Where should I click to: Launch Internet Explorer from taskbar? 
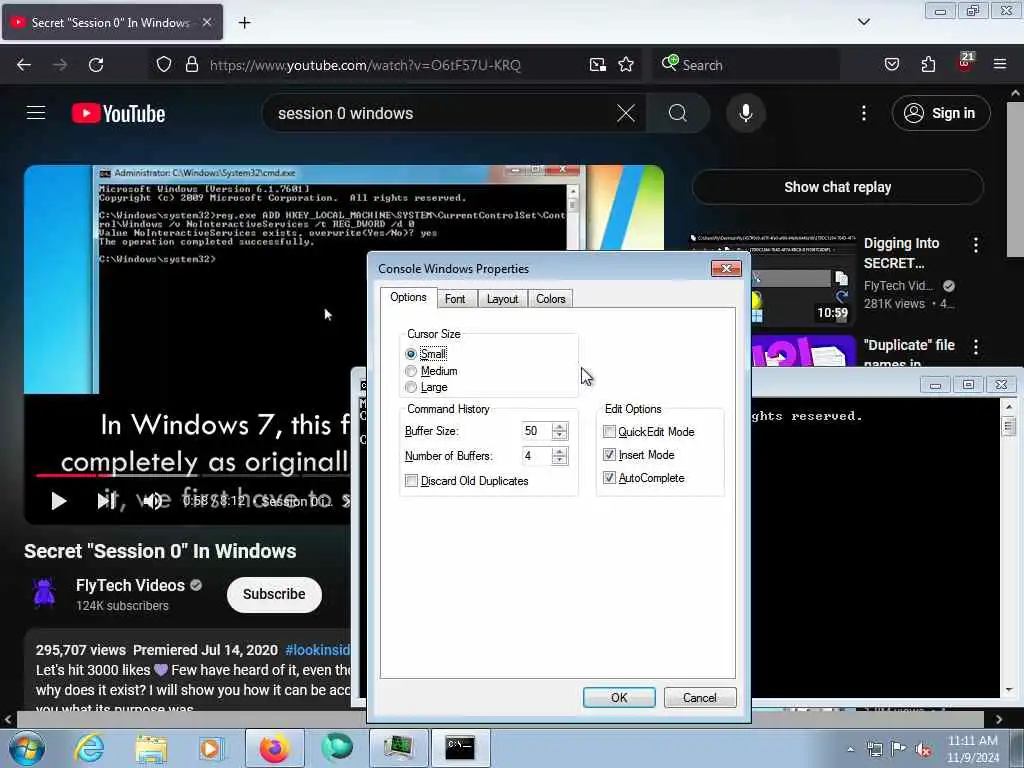point(89,748)
